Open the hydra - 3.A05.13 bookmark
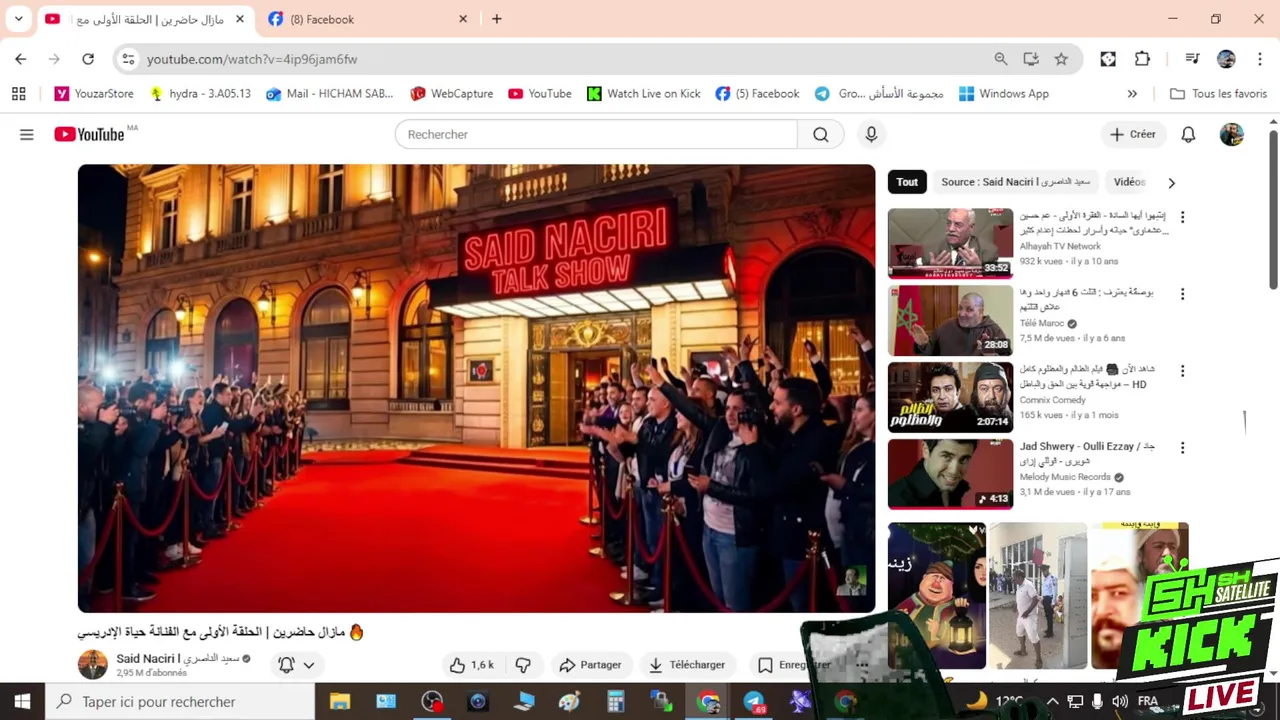 coord(200,93)
